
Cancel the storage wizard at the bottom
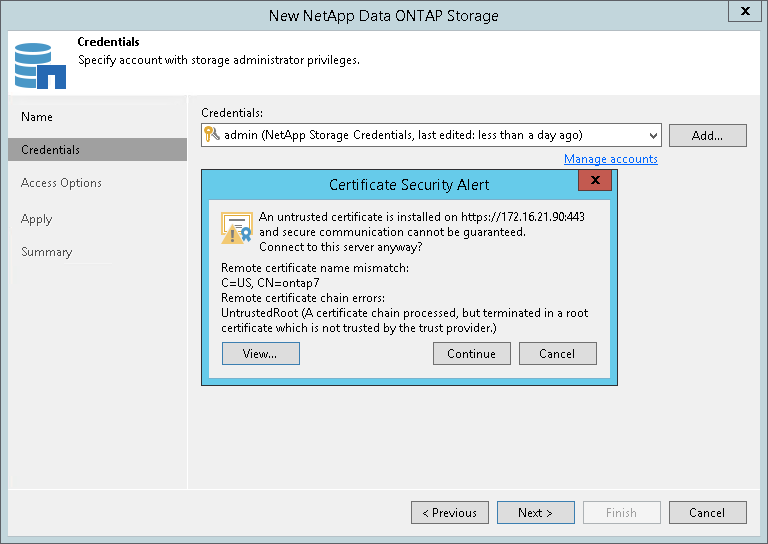pos(707,513)
